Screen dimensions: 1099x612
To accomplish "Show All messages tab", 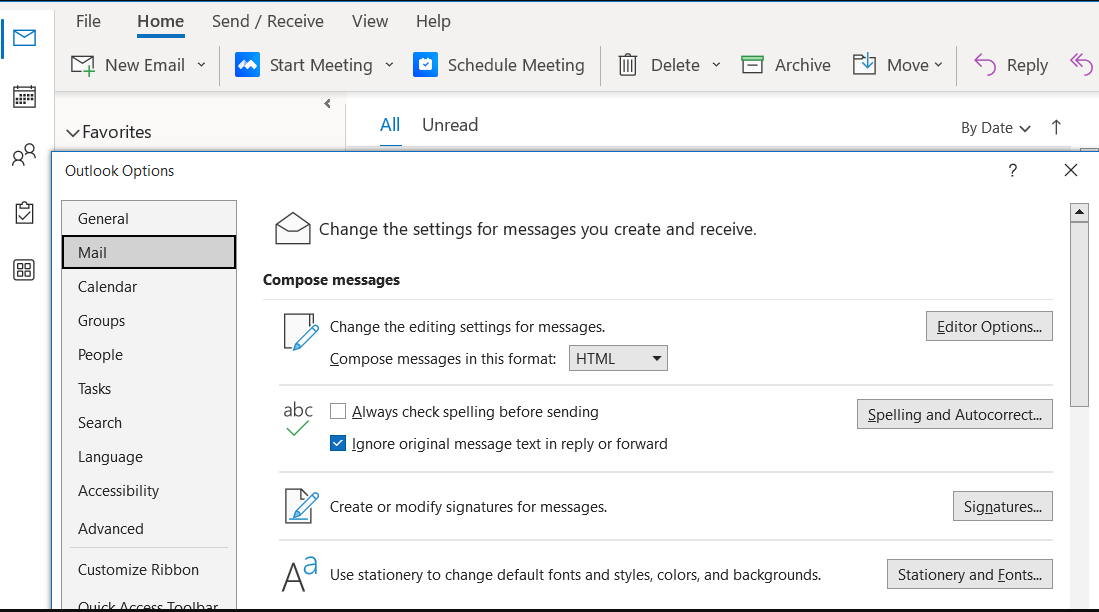I will [390, 125].
